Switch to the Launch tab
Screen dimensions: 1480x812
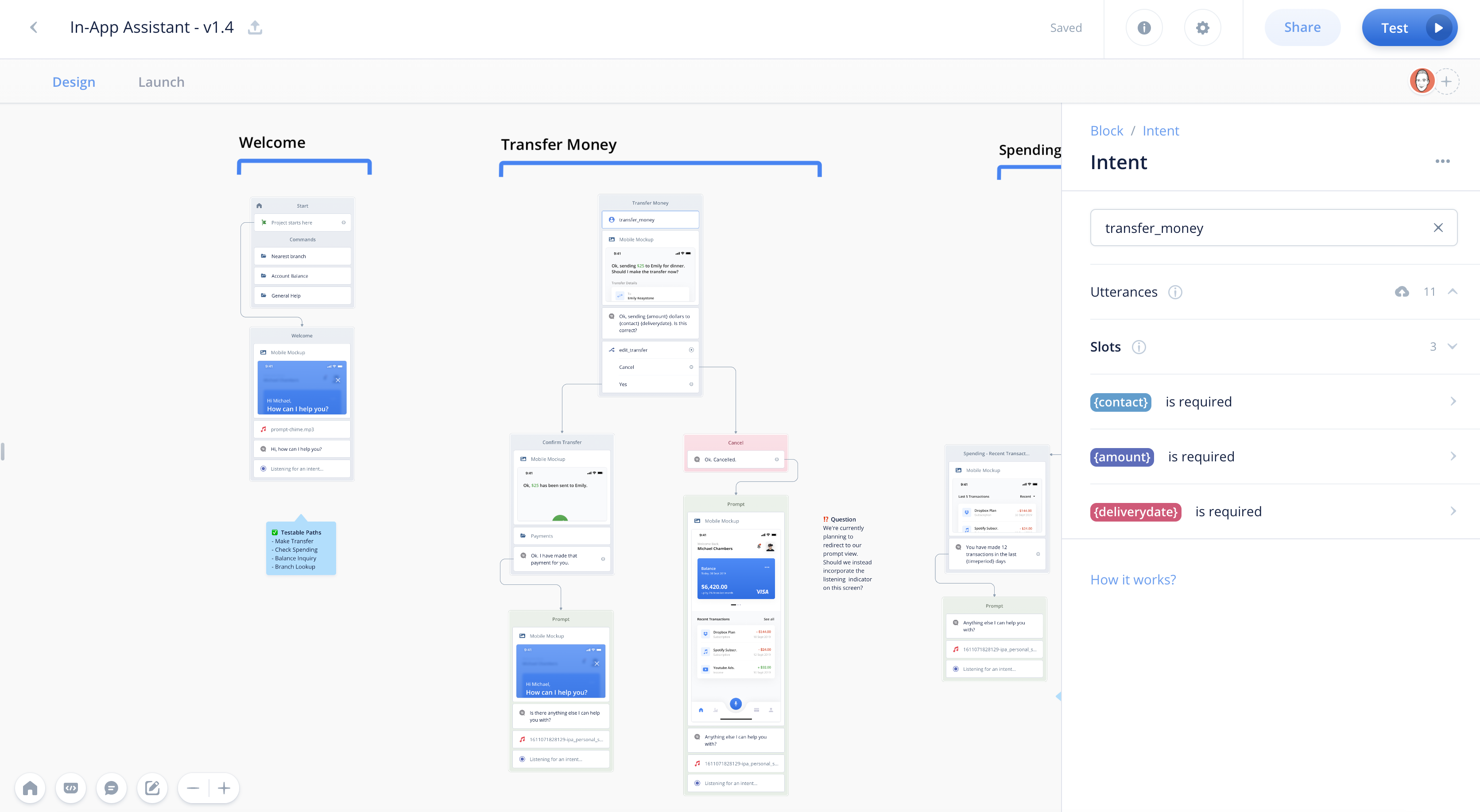point(161,82)
